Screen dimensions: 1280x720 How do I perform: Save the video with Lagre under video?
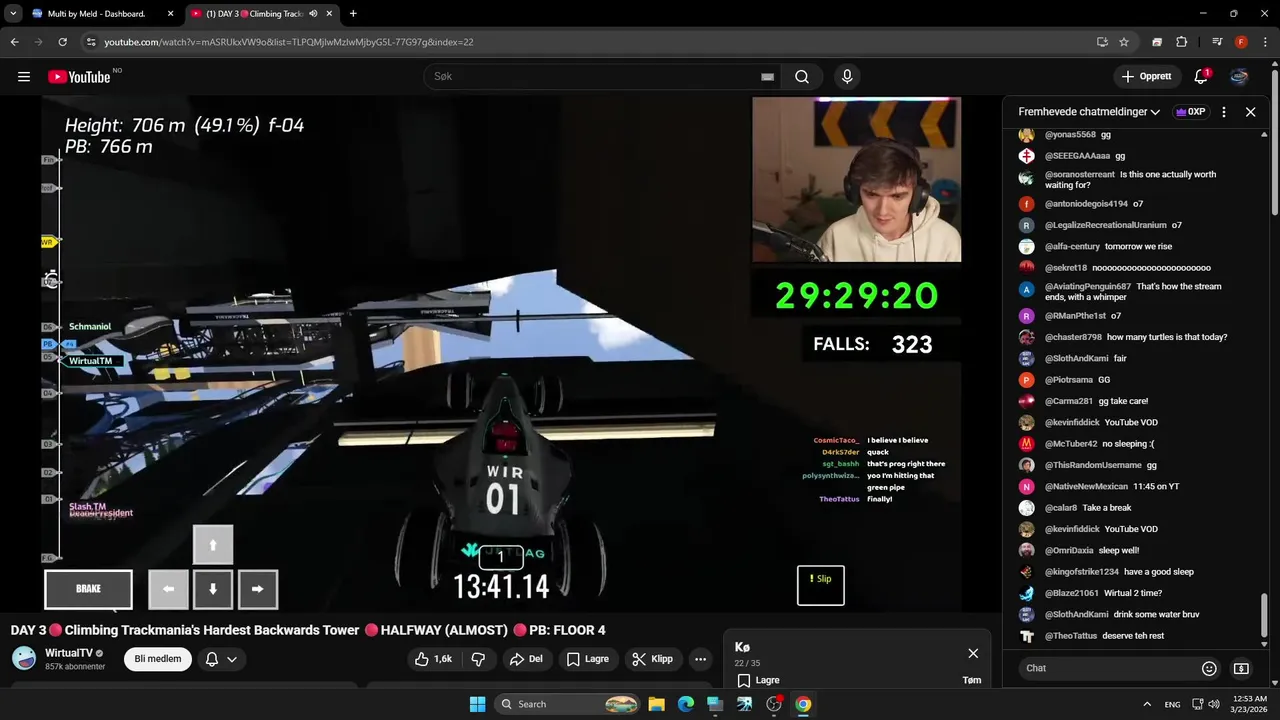tap(587, 659)
